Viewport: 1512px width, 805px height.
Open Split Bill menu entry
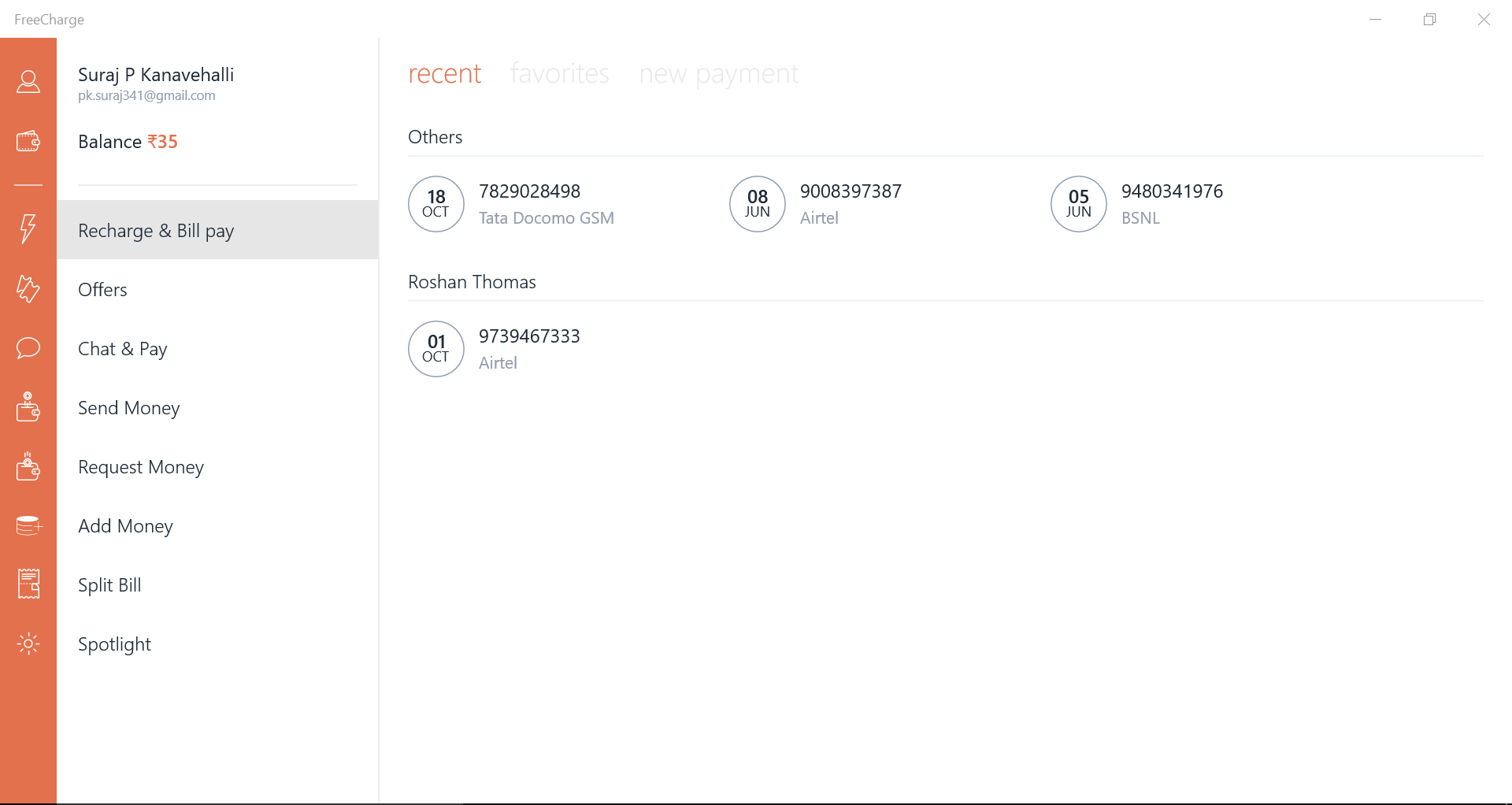217,584
